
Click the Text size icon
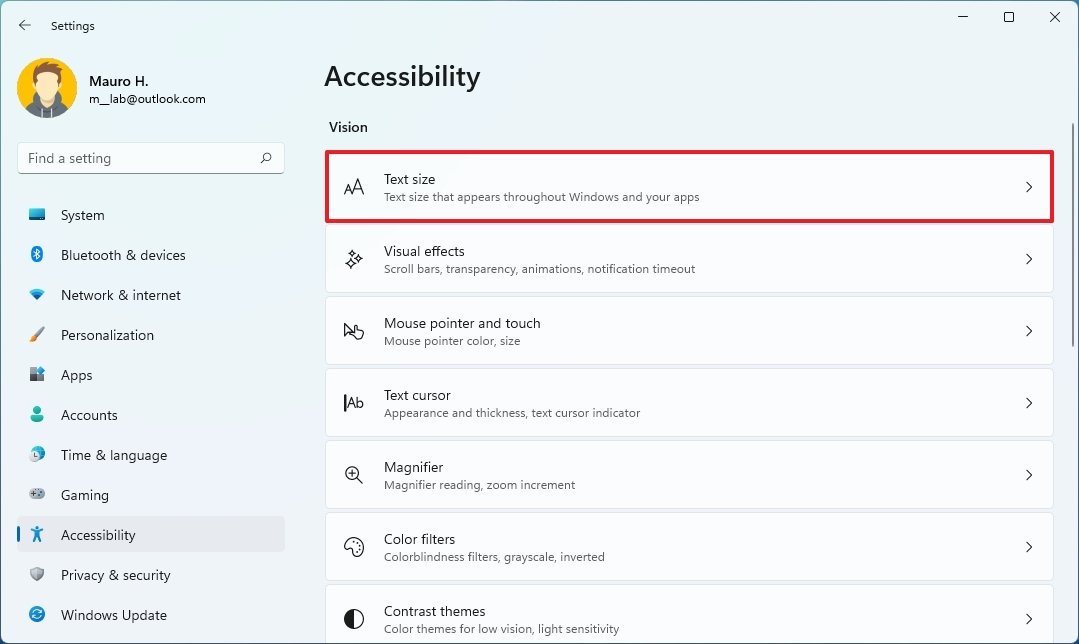(354, 187)
